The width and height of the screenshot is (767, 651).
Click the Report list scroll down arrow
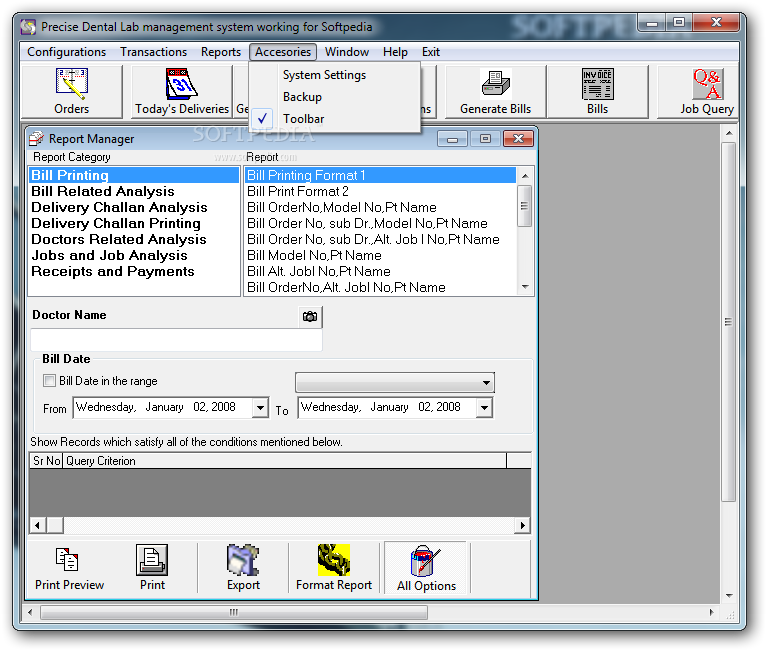[x=525, y=287]
